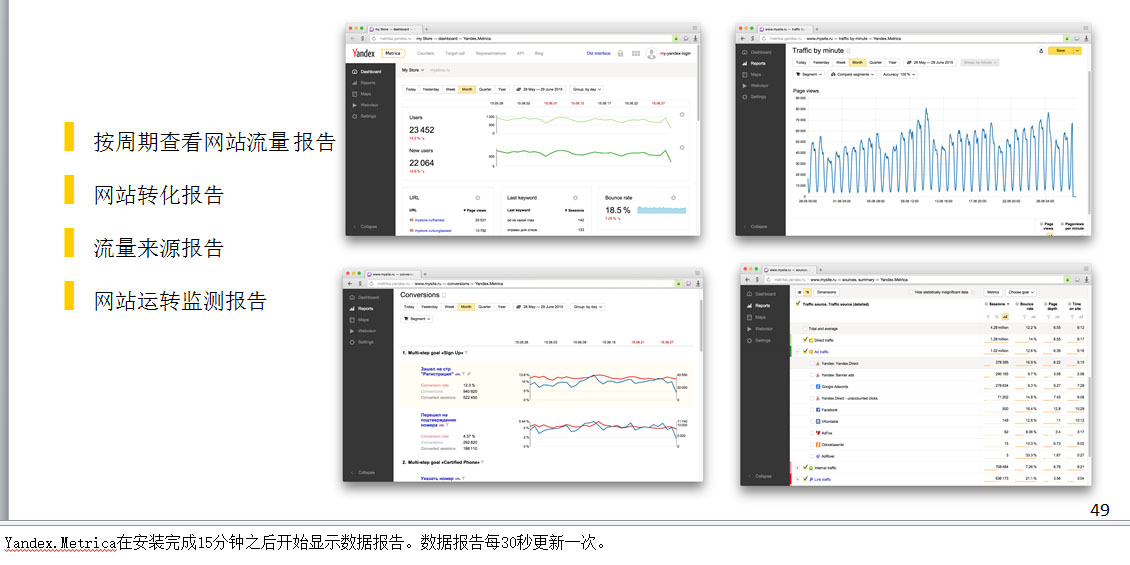Select Quarter period in Traffic by minute window
This screenshot has width=1130, height=565.
[876, 63]
